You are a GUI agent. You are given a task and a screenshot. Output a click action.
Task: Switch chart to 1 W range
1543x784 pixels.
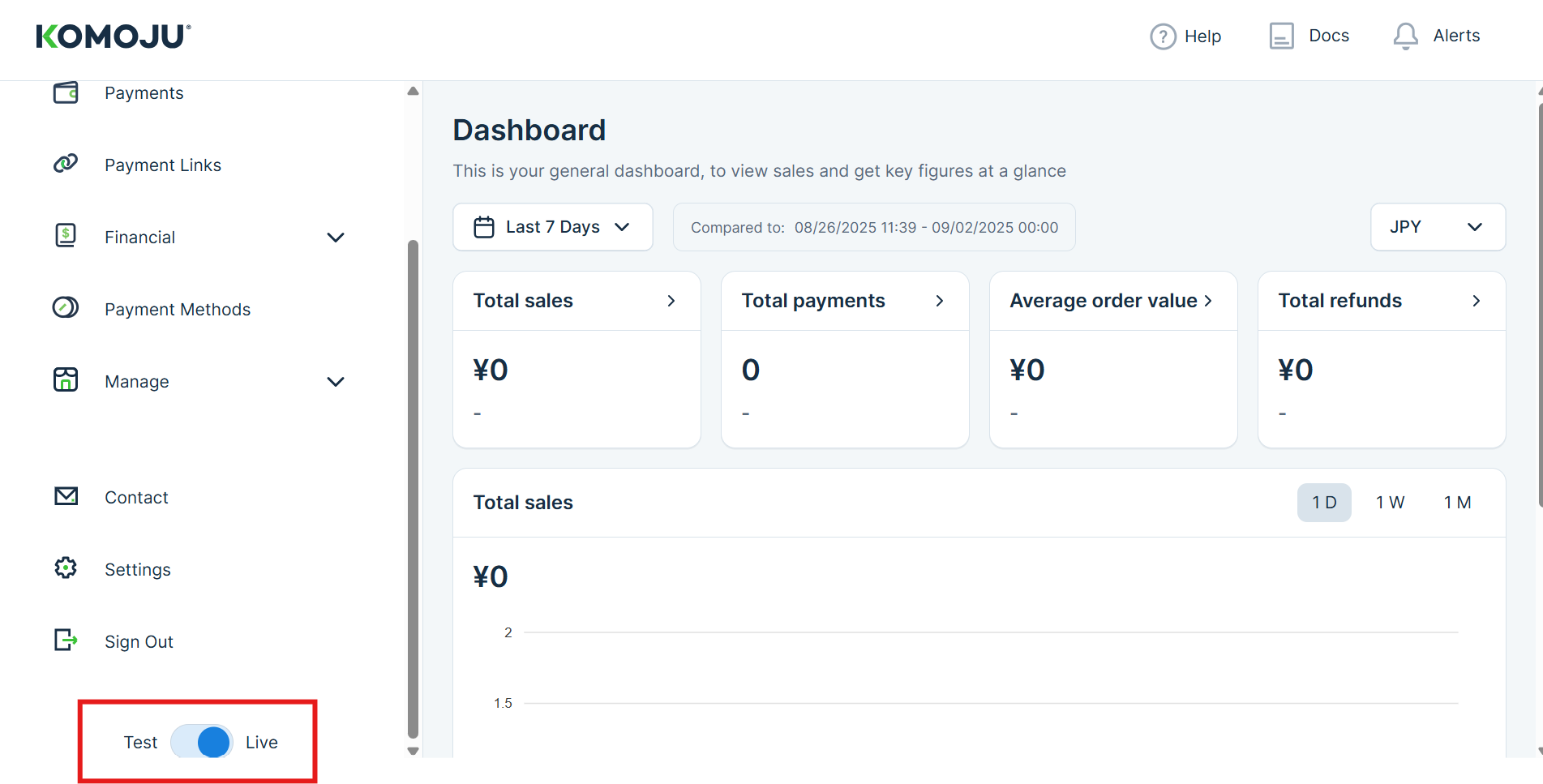[1390, 503]
